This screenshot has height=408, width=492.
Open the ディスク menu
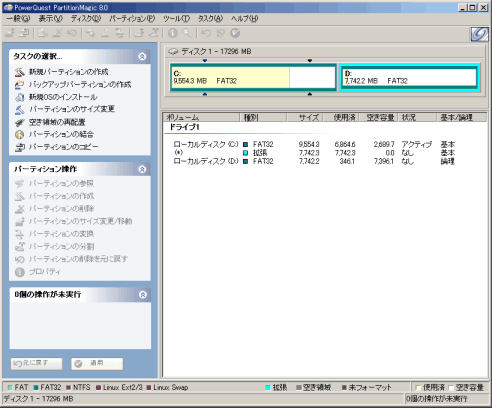click(86, 19)
